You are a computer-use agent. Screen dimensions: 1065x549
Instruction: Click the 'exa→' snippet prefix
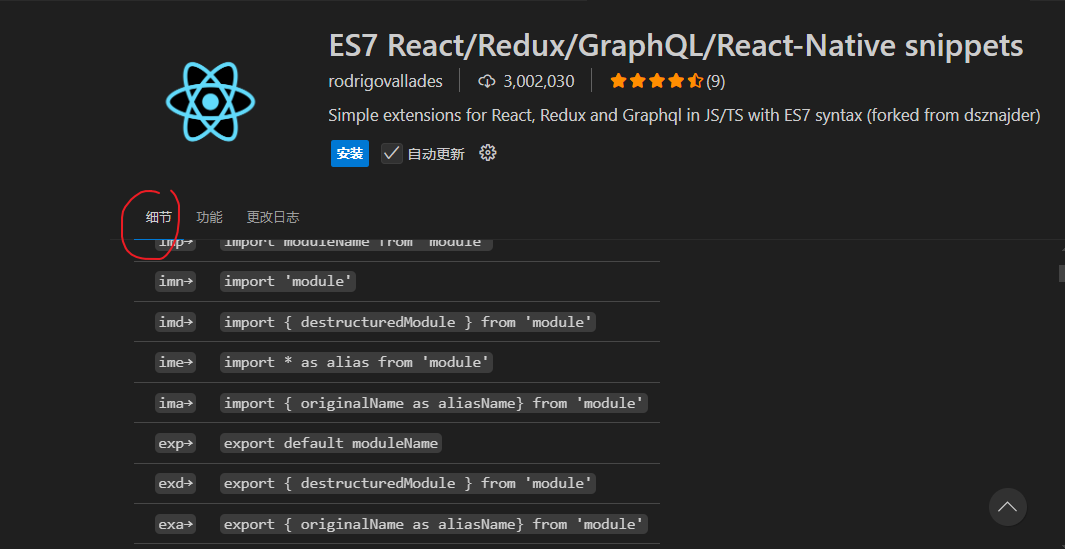175,524
